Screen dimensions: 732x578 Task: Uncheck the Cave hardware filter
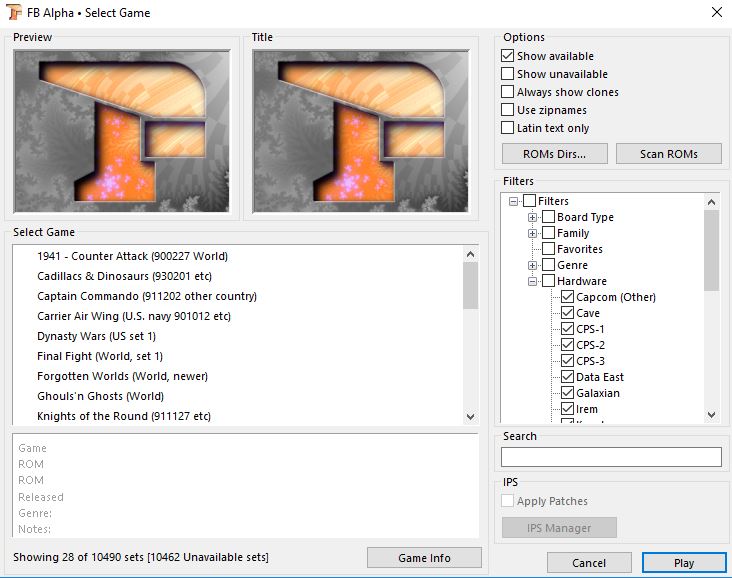click(x=567, y=313)
